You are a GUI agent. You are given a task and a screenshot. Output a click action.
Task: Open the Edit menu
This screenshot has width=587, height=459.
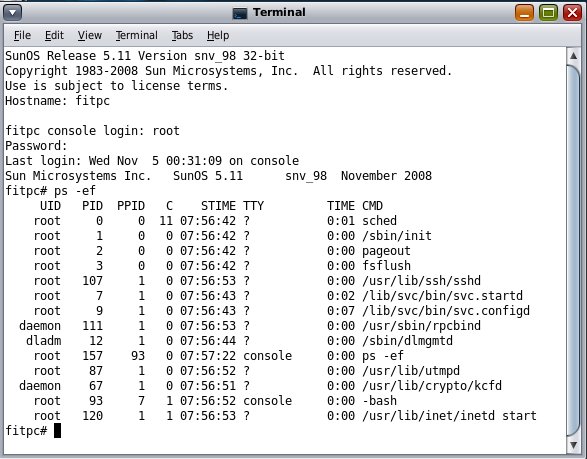tap(54, 35)
